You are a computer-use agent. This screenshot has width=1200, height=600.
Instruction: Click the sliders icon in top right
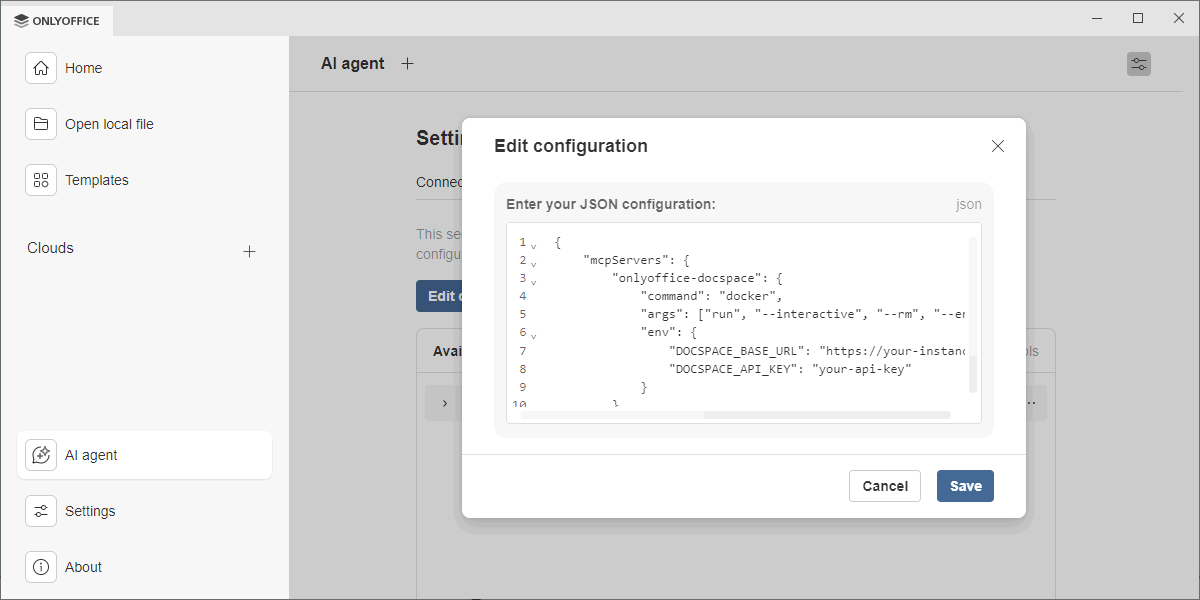1138,64
